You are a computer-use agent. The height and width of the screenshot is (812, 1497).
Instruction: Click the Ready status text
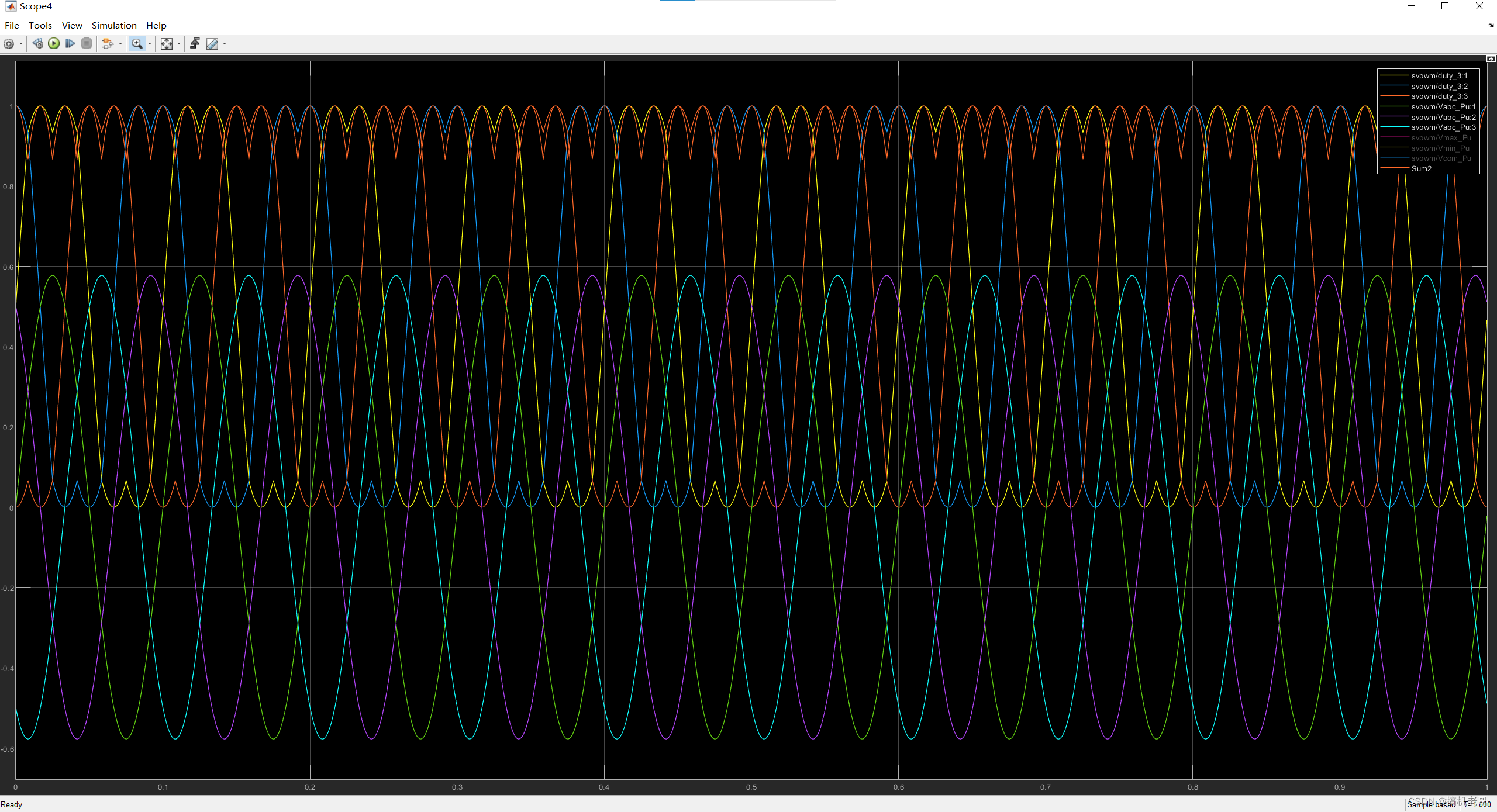coord(12,804)
